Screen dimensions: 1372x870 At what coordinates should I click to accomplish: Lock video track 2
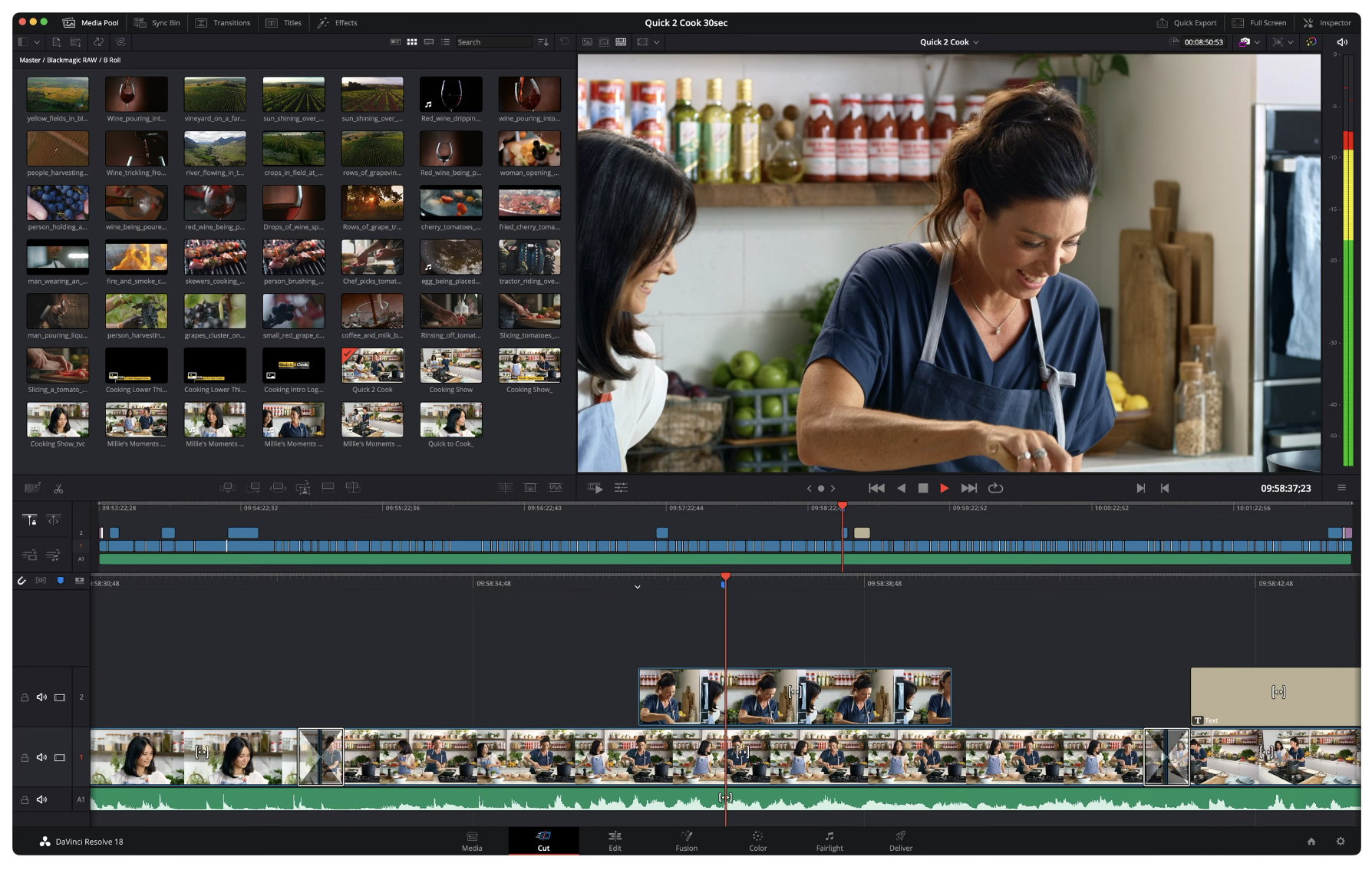tap(24, 697)
